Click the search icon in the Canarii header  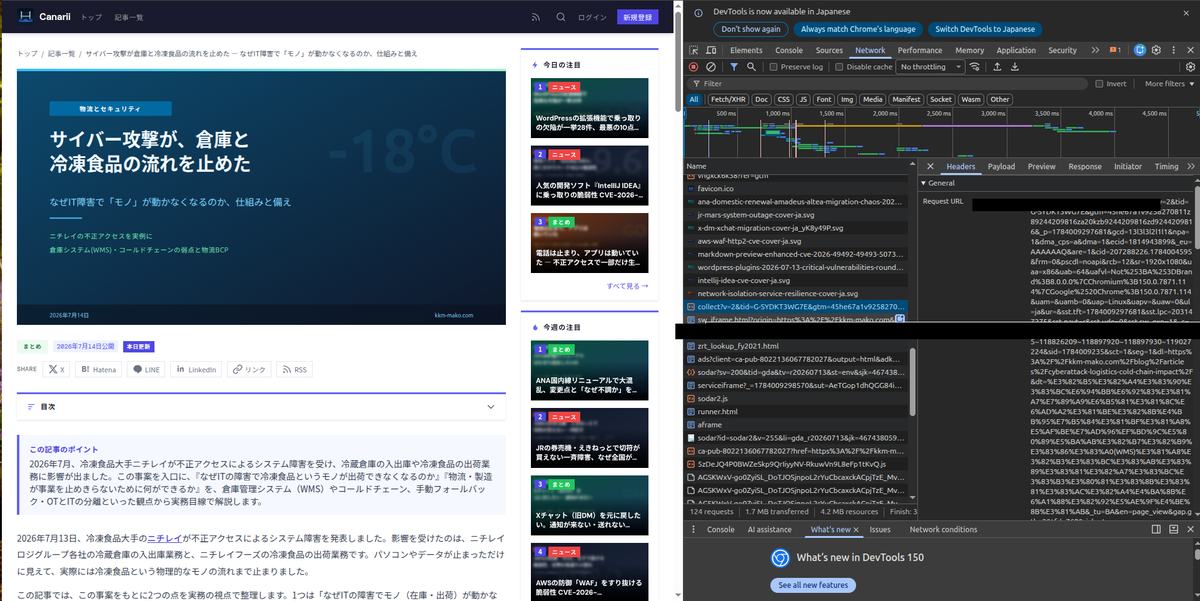[561, 17]
